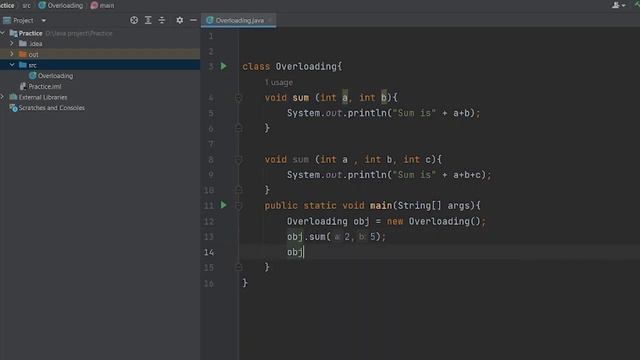The height and width of the screenshot is (360, 640).
Task: Run main method from gutter arrow
Action: click(x=223, y=205)
